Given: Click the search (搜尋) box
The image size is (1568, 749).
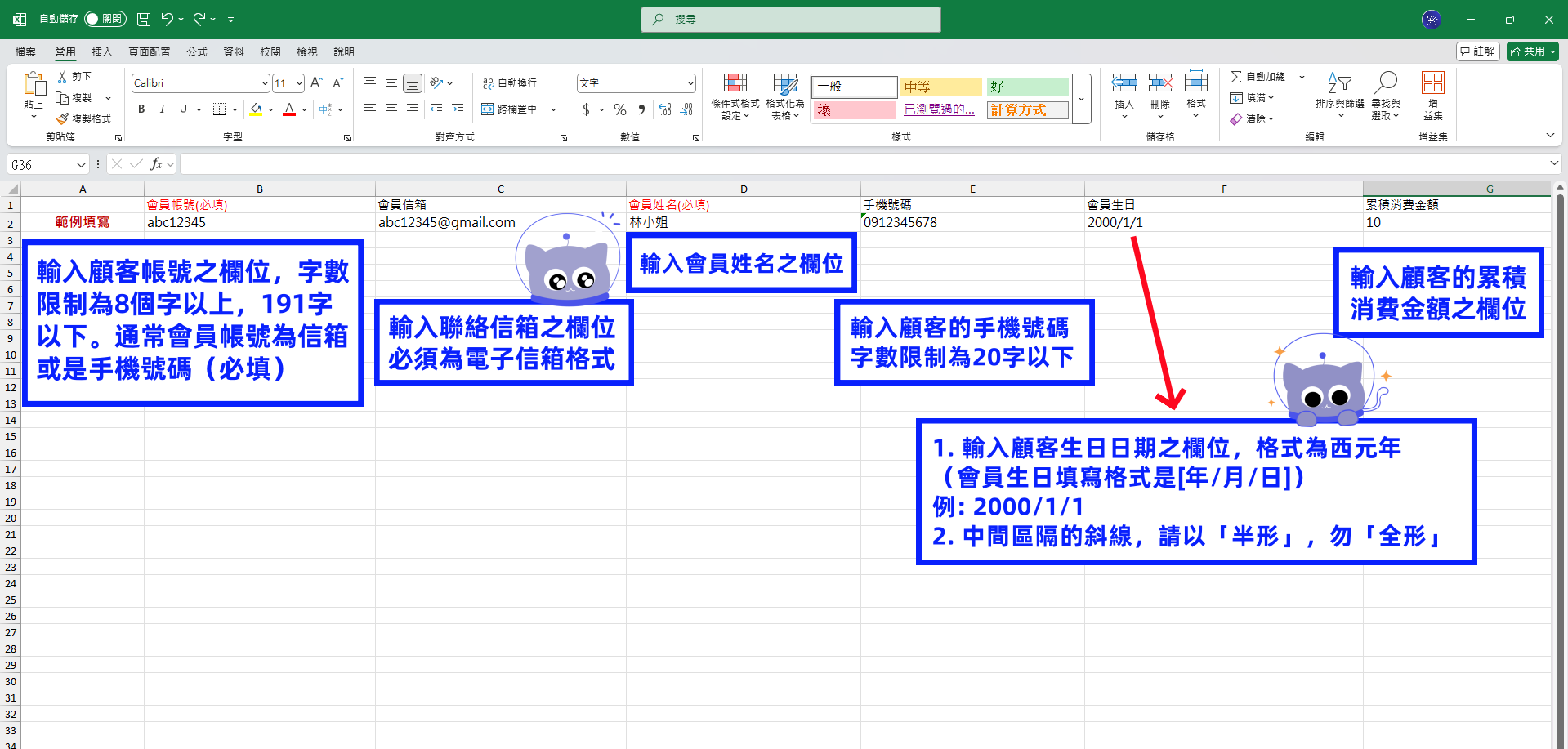Looking at the screenshot, I should 791,20.
